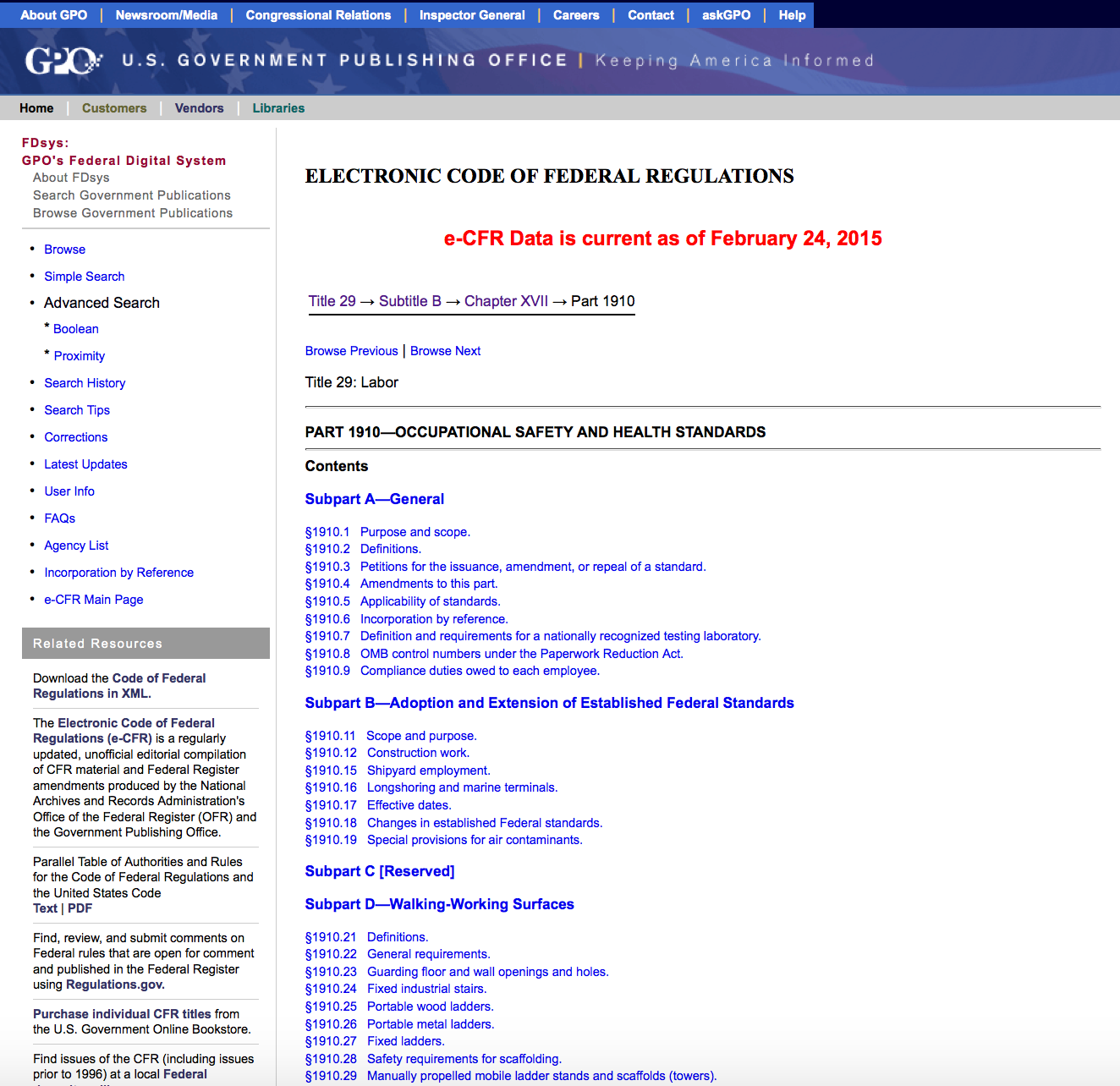Open §1910.16 Longshoring and marine terminals
The width and height of the screenshot is (1120, 1086).
[431, 787]
